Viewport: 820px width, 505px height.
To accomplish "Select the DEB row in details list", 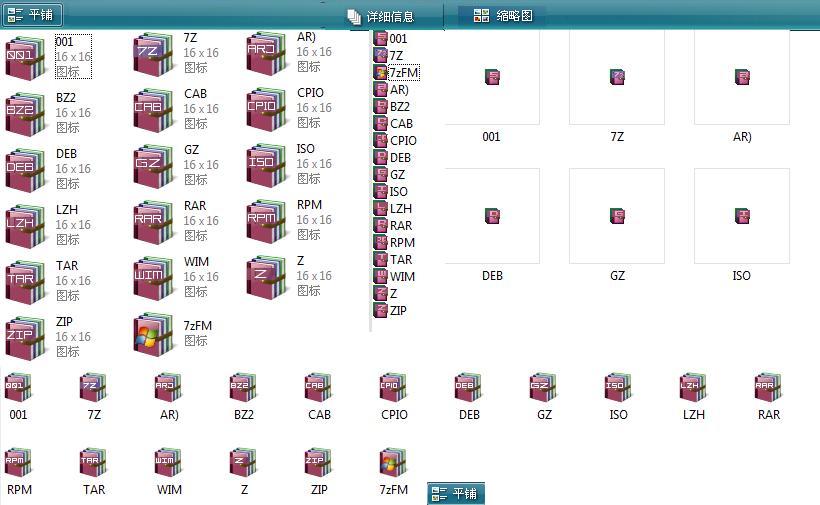I will [393, 158].
